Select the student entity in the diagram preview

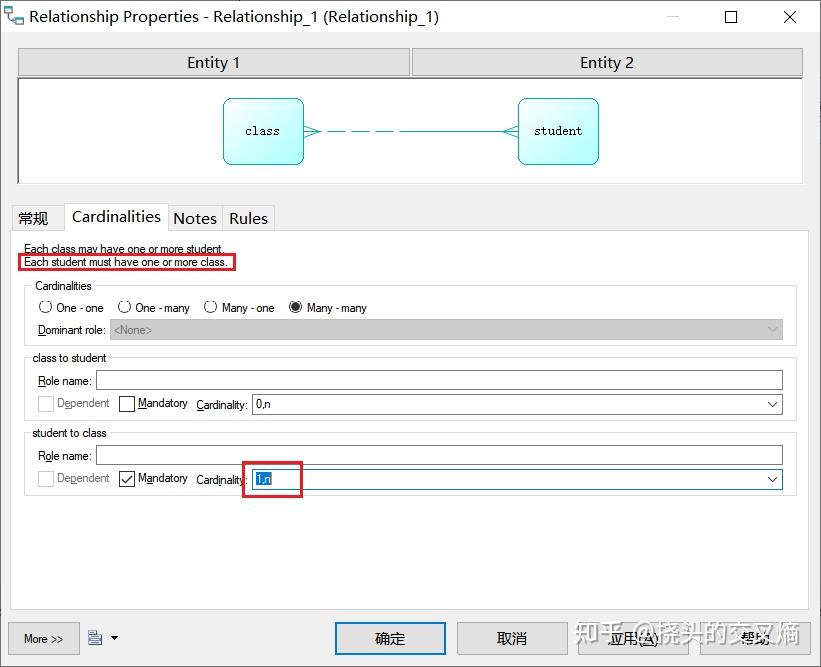(x=557, y=131)
